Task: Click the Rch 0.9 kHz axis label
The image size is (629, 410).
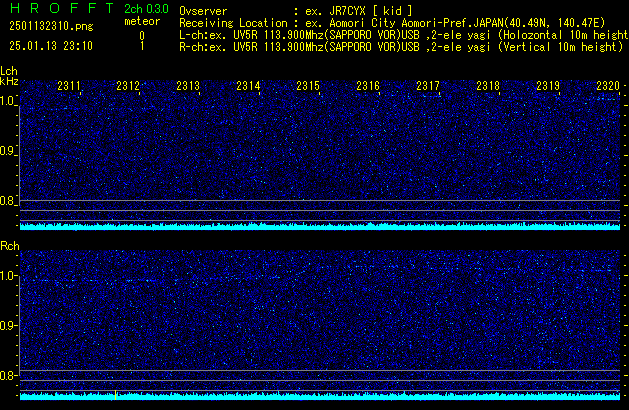Action: [x=7, y=326]
